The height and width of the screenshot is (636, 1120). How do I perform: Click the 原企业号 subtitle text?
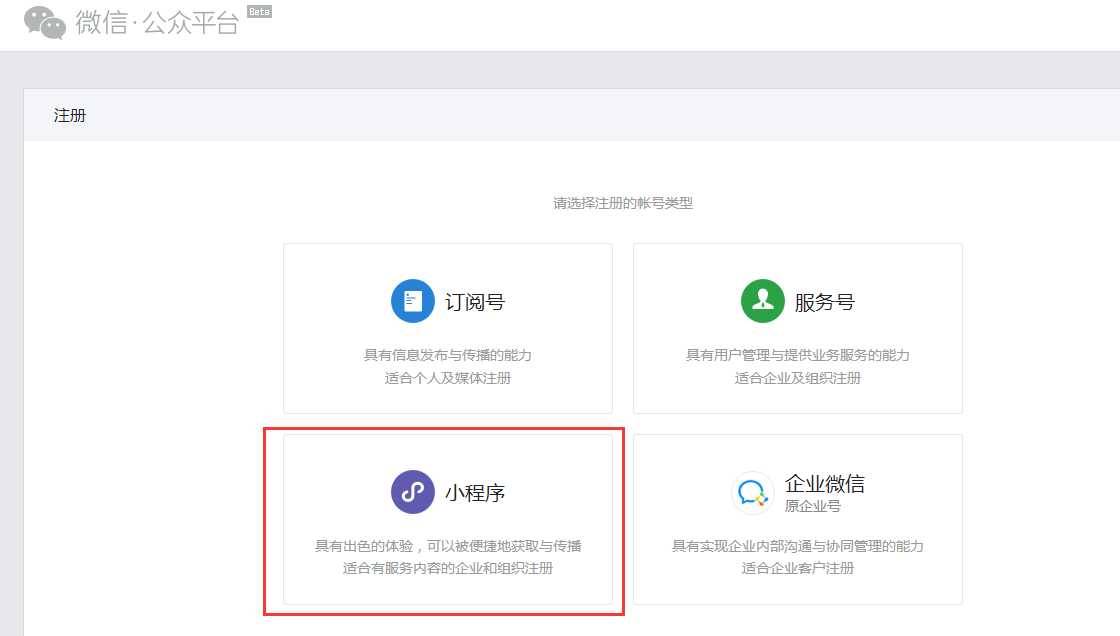[813, 506]
